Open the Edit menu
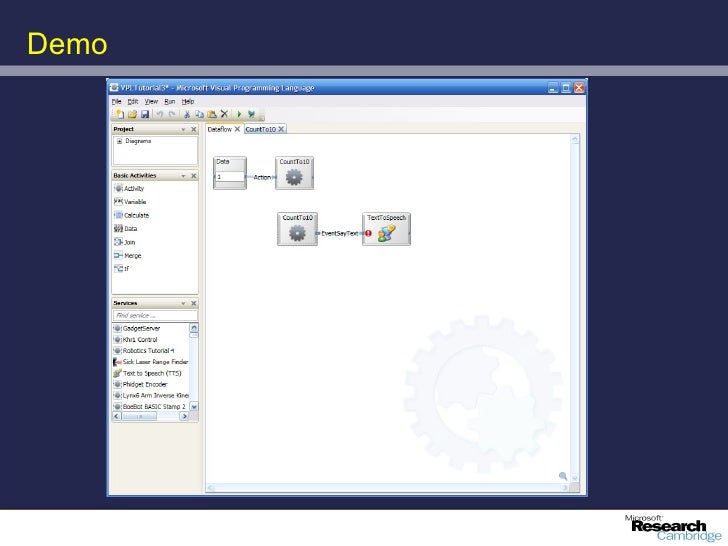 [133, 101]
